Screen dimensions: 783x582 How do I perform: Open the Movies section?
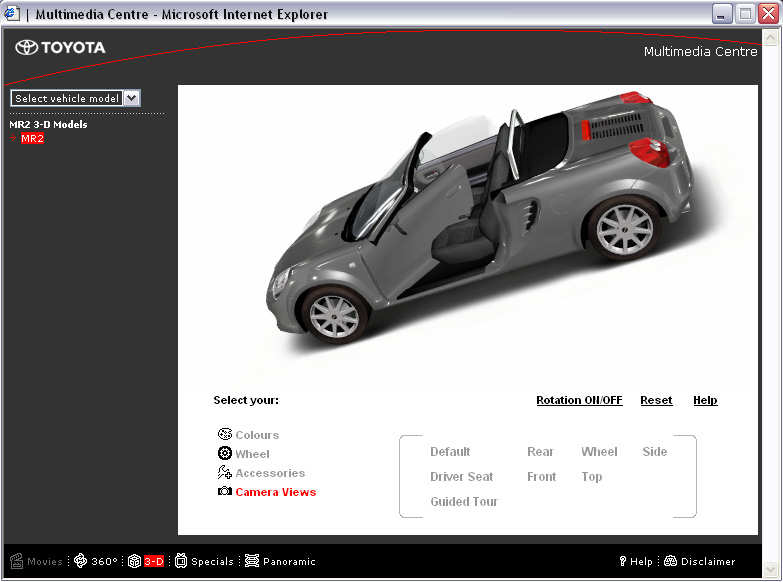pos(45,562)
